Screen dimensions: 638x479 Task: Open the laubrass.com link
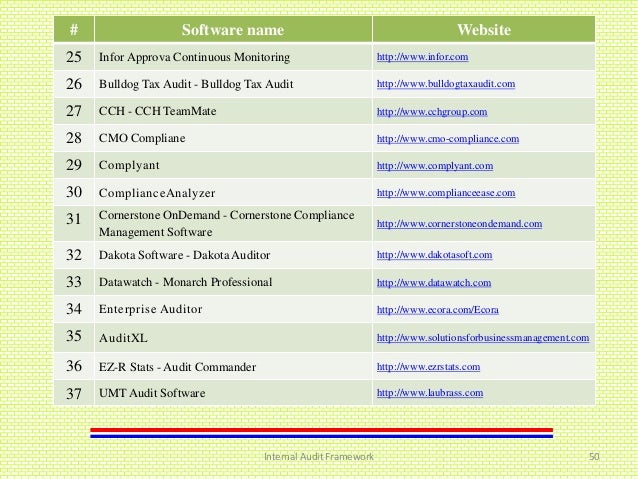coord(430,393)
